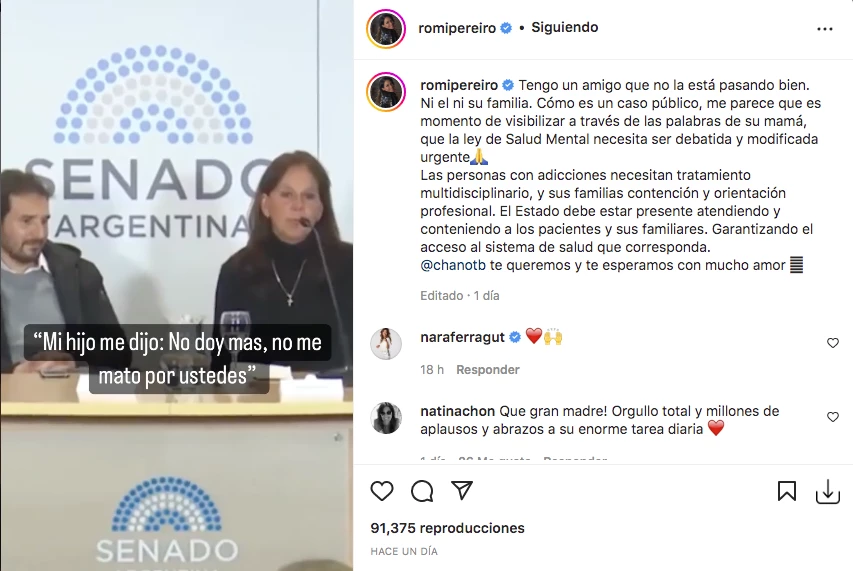Toggle the Siguiendo follow status
Viewport: 853px width, 571px height.
click(565, 27)
